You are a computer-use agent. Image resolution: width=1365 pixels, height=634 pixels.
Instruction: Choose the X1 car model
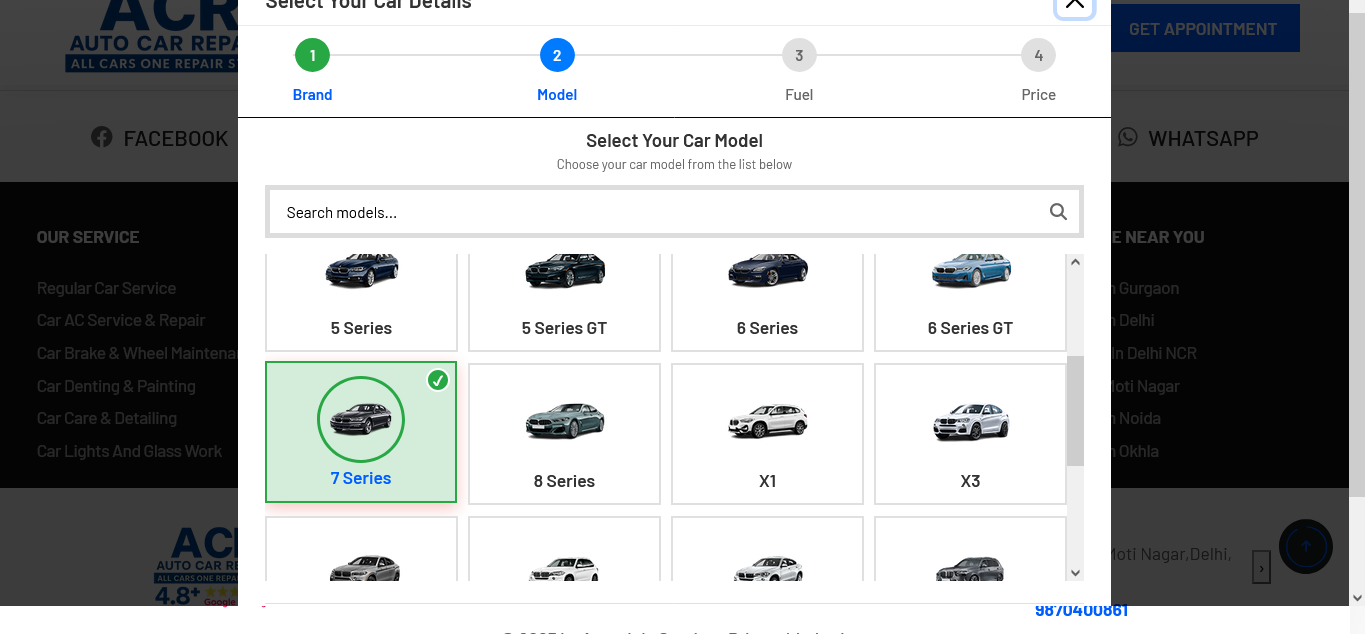(x=767, y=434)
